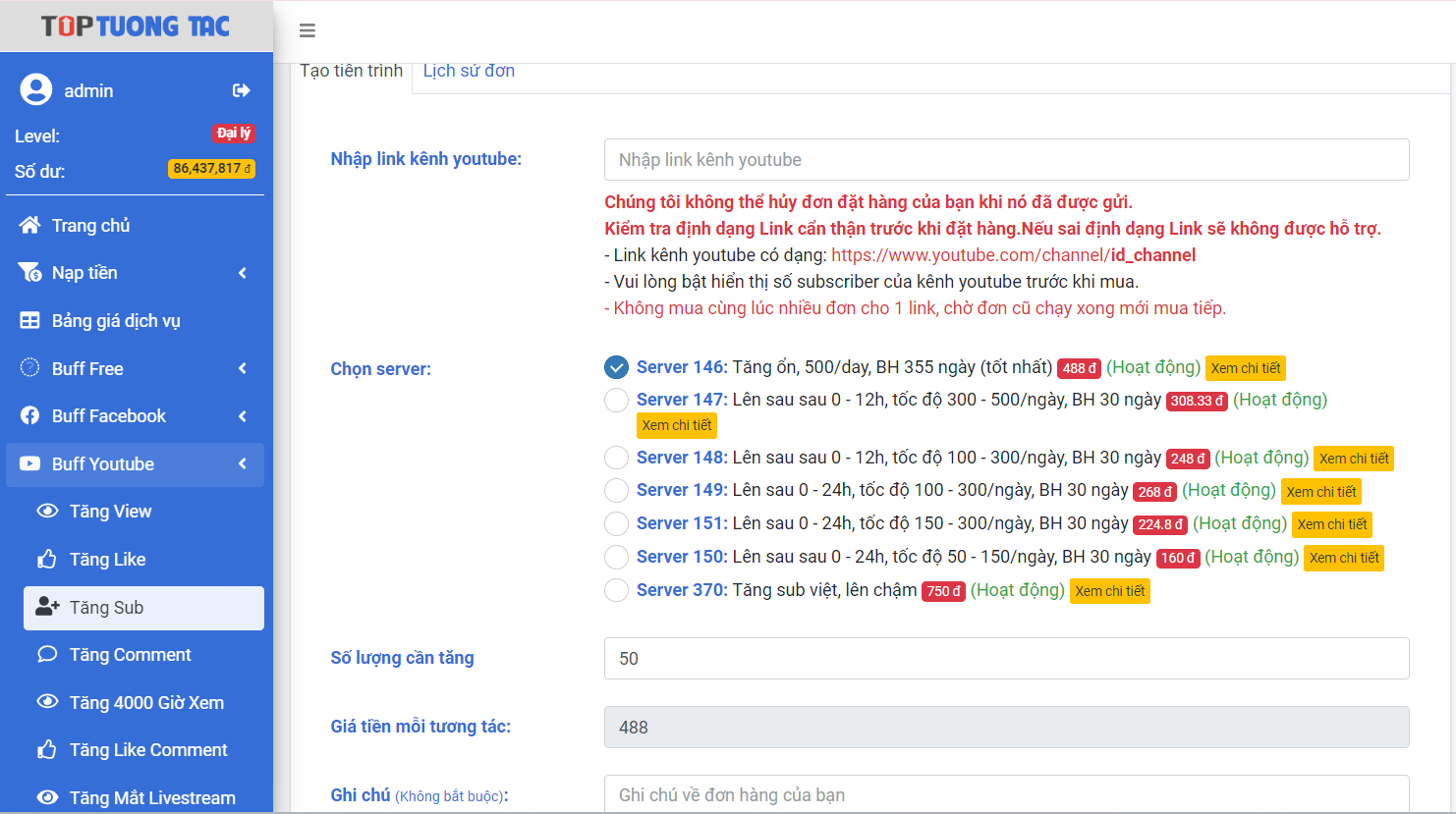1456x814 pixels.
Task: Select Server 146 radio button
Action: [x=616, y=367]
